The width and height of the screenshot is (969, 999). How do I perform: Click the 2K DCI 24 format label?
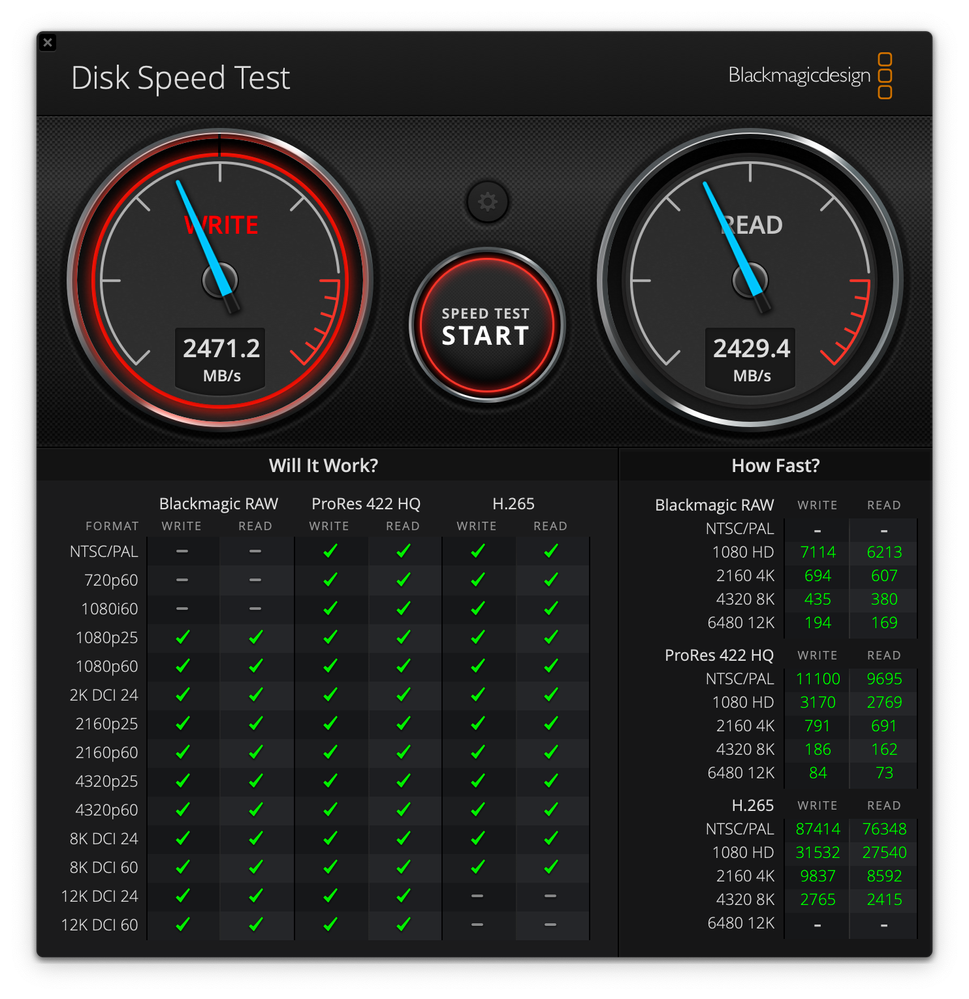click(x=104, y=695)
